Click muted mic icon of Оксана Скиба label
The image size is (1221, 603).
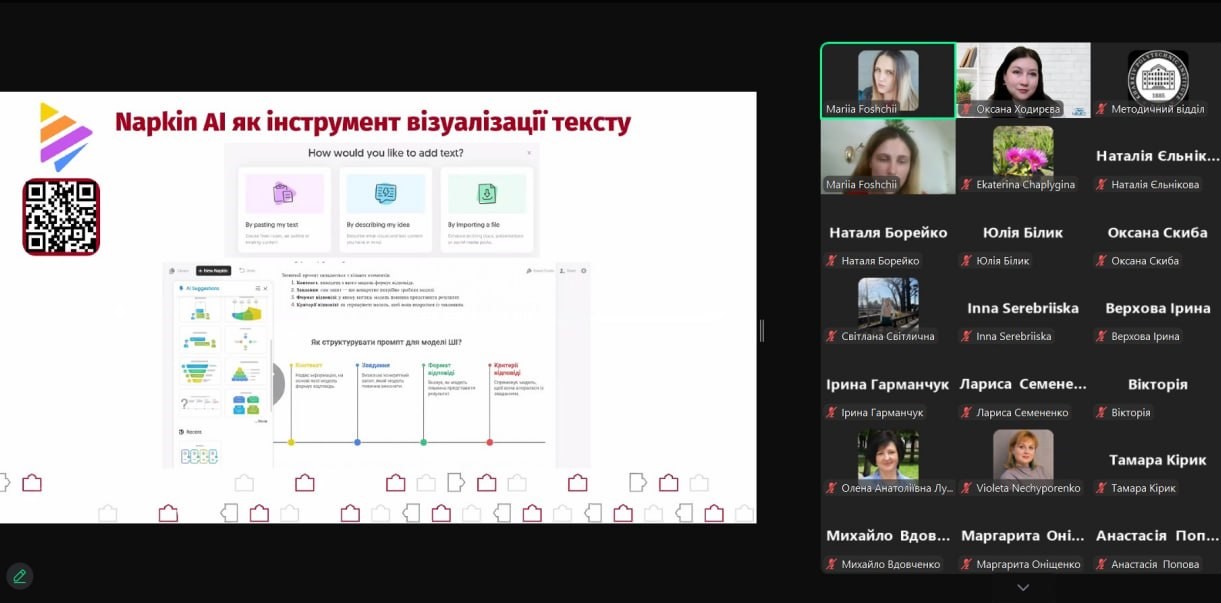point(1102,261)
